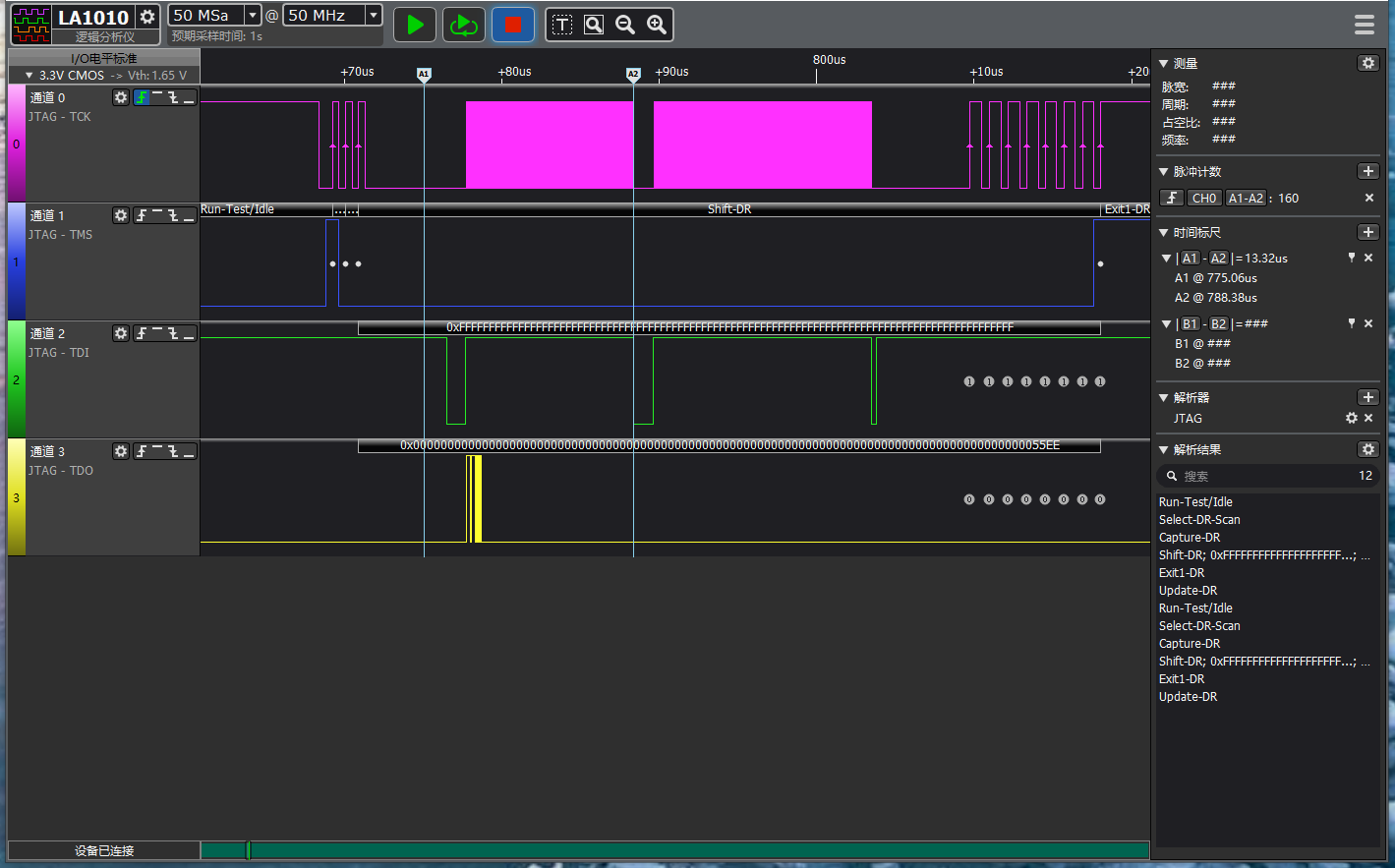Click the blue color bar of channel 1

point(17,261)
